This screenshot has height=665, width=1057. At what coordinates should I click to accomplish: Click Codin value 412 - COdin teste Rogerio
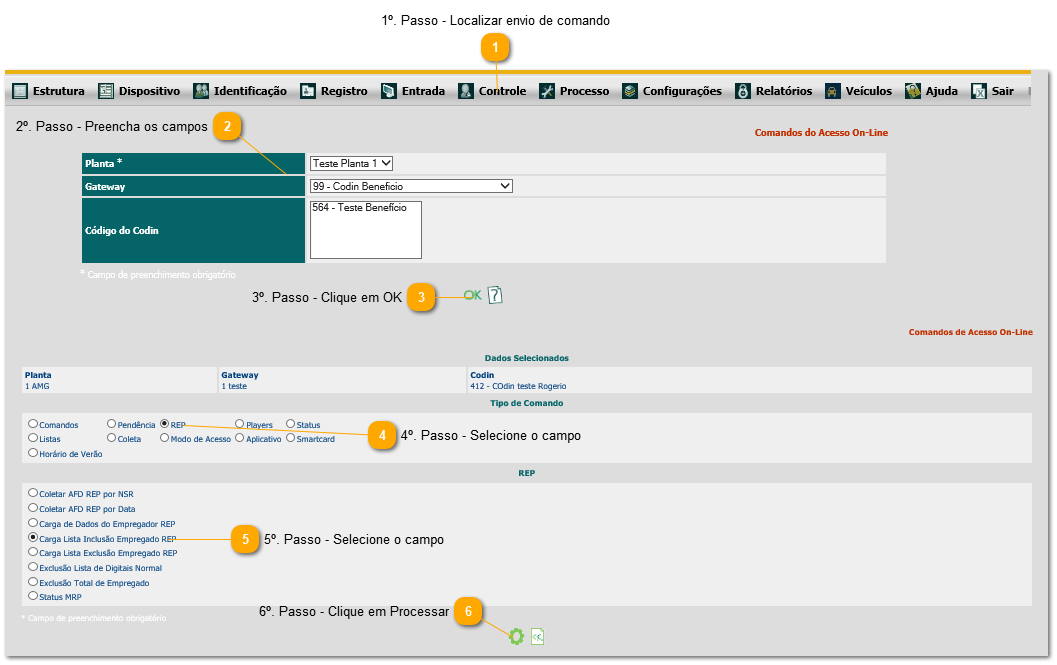tap(518, 386)
